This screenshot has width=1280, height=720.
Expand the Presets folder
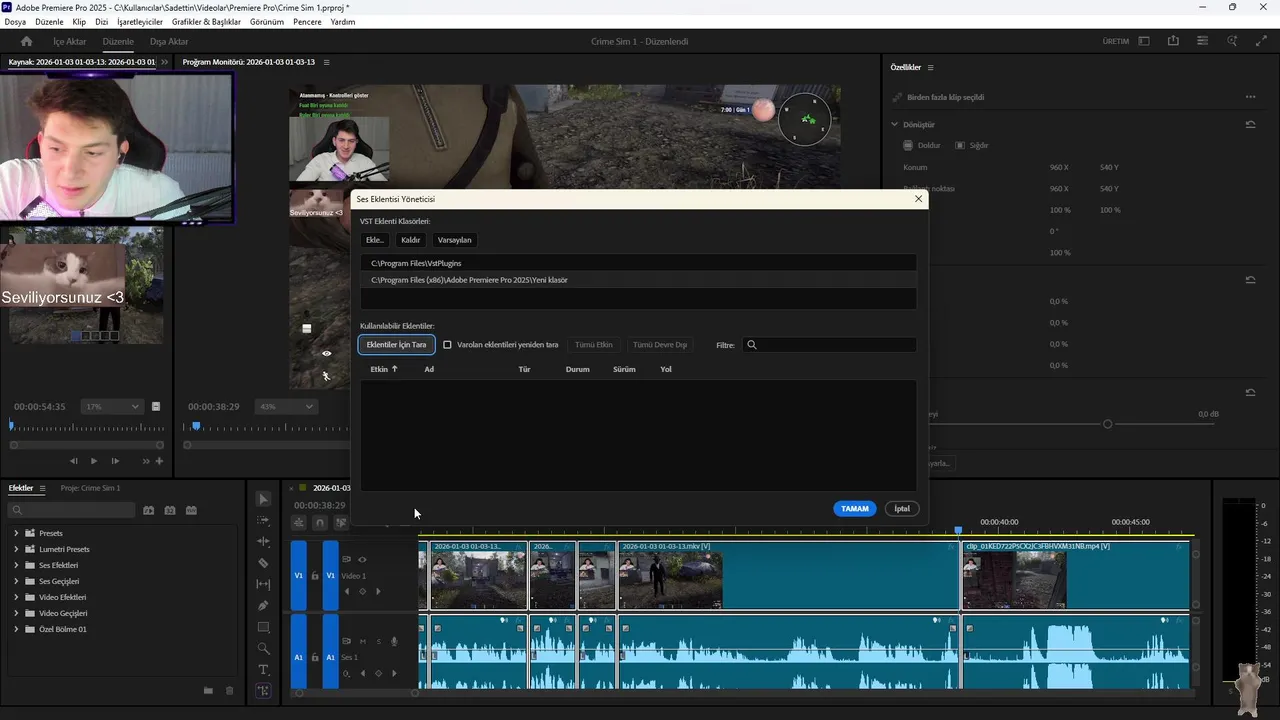click(x=16, y=533)
